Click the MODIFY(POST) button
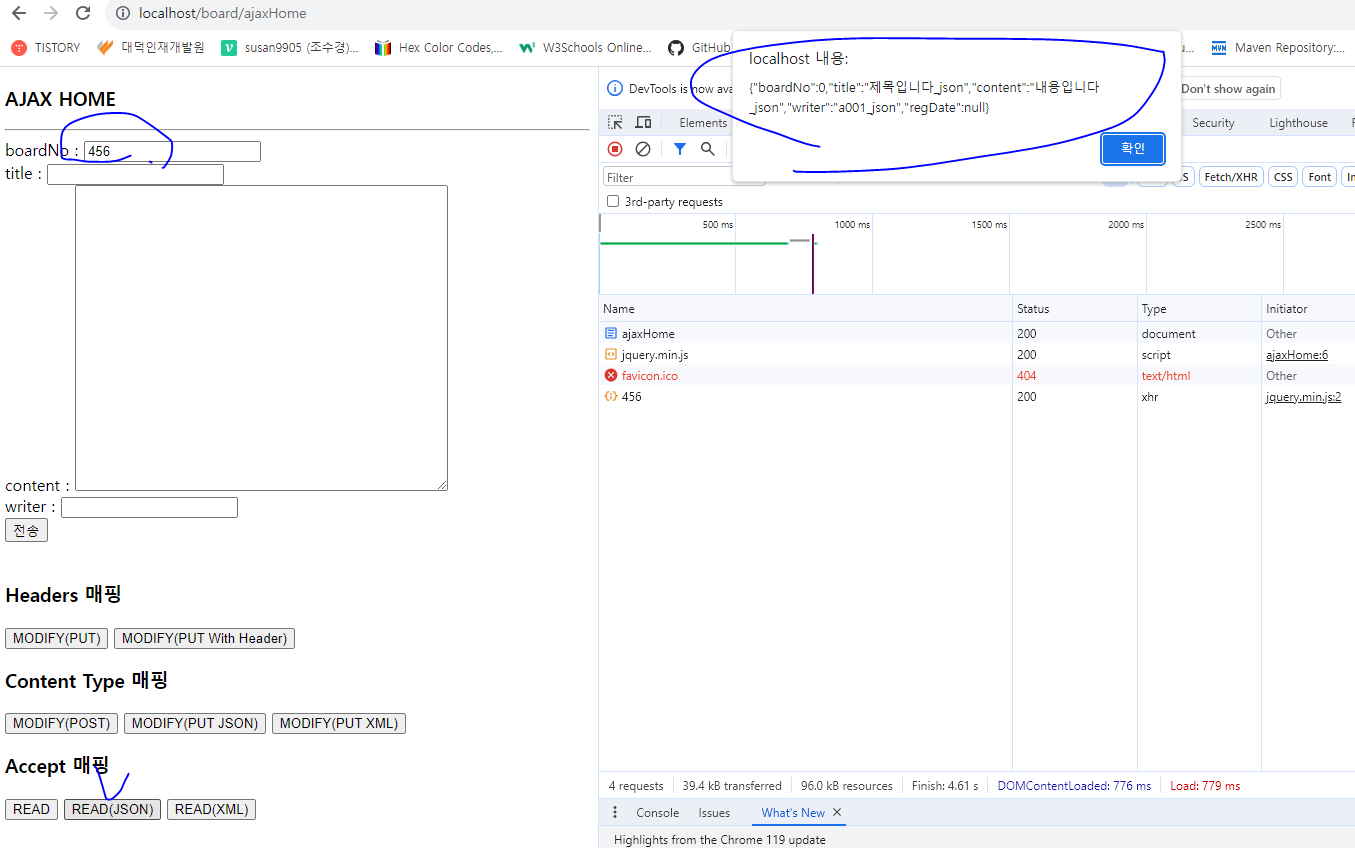This screenshot has height=848, width=1355. tap(62, 723)
